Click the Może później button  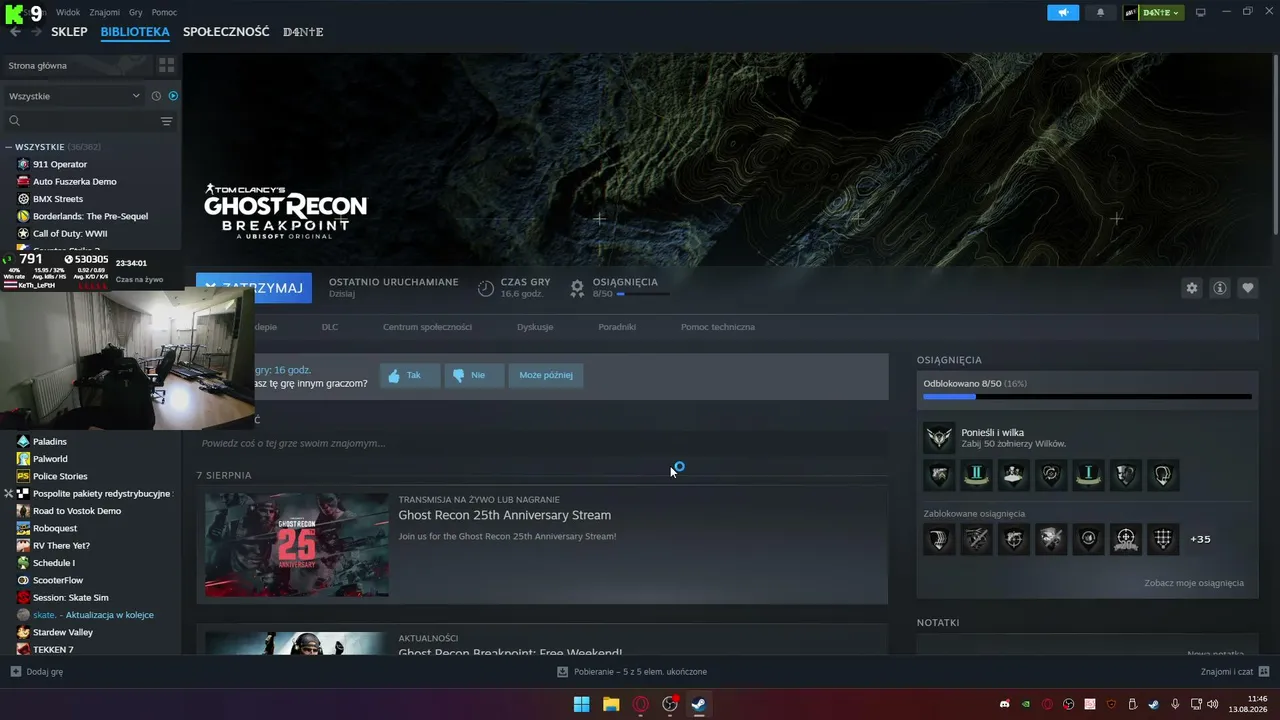click(x=545, y=375)
